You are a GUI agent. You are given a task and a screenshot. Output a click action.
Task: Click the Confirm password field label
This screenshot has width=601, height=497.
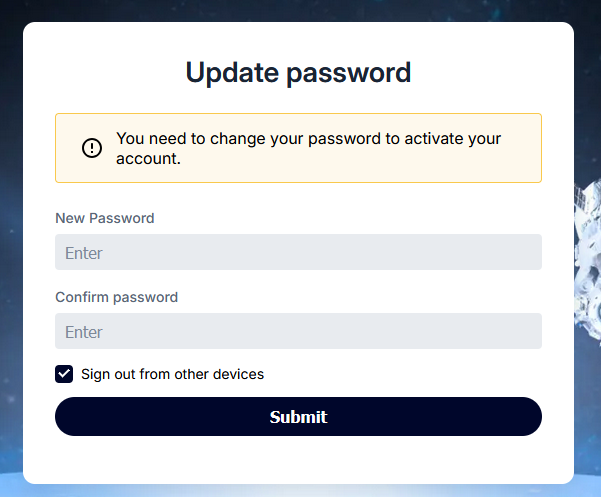[116, 297]
